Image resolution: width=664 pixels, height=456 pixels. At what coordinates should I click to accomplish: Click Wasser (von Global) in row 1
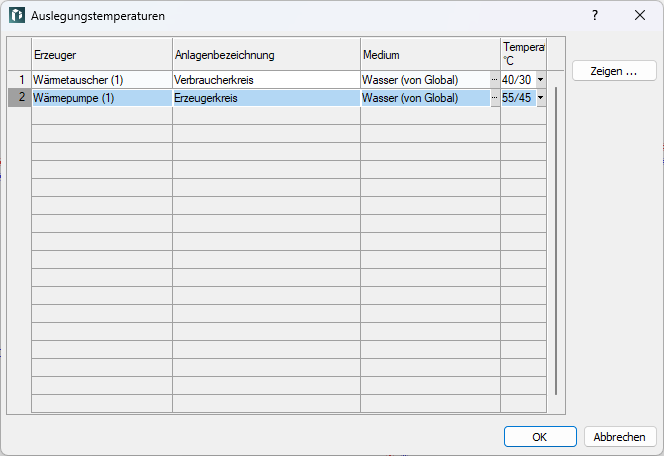coord(426,80)
